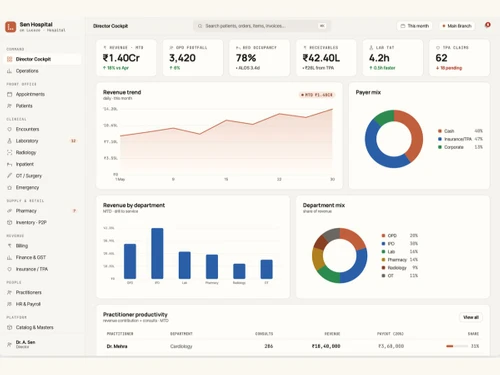Viewport: 500px width, 375px height.
Task: Click the Laboratory count badge
Action: click(73, 141)
